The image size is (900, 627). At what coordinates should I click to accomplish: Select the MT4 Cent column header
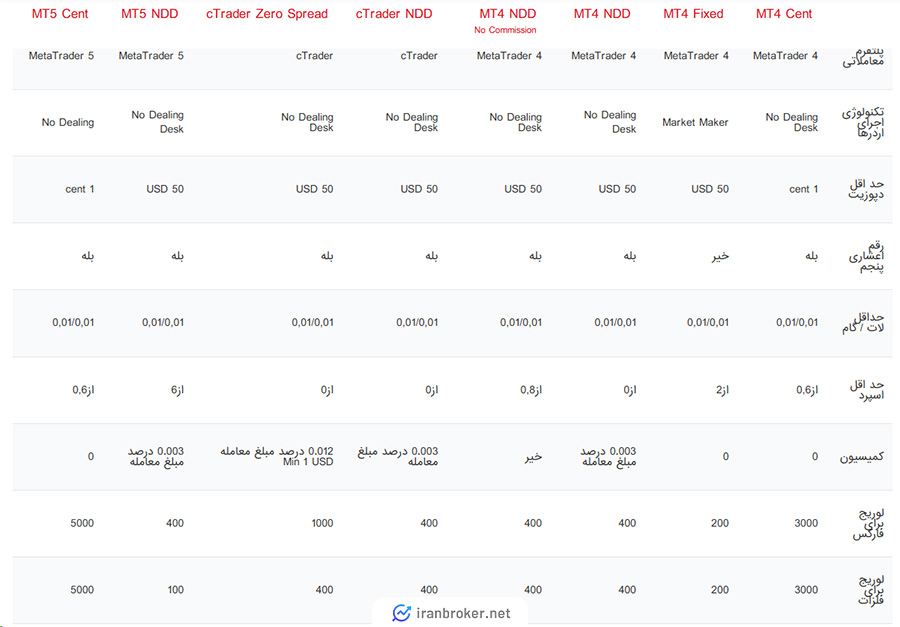click(784, 14)
